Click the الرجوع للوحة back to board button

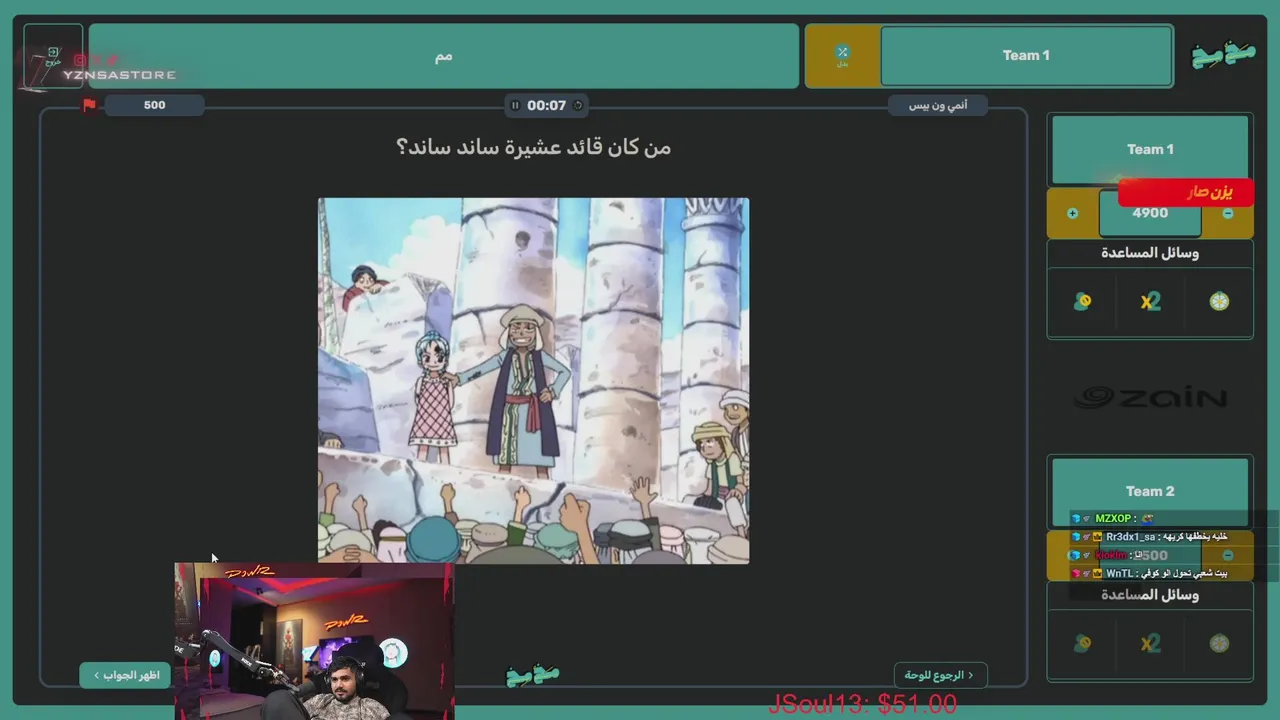click(x=940, y=675)
